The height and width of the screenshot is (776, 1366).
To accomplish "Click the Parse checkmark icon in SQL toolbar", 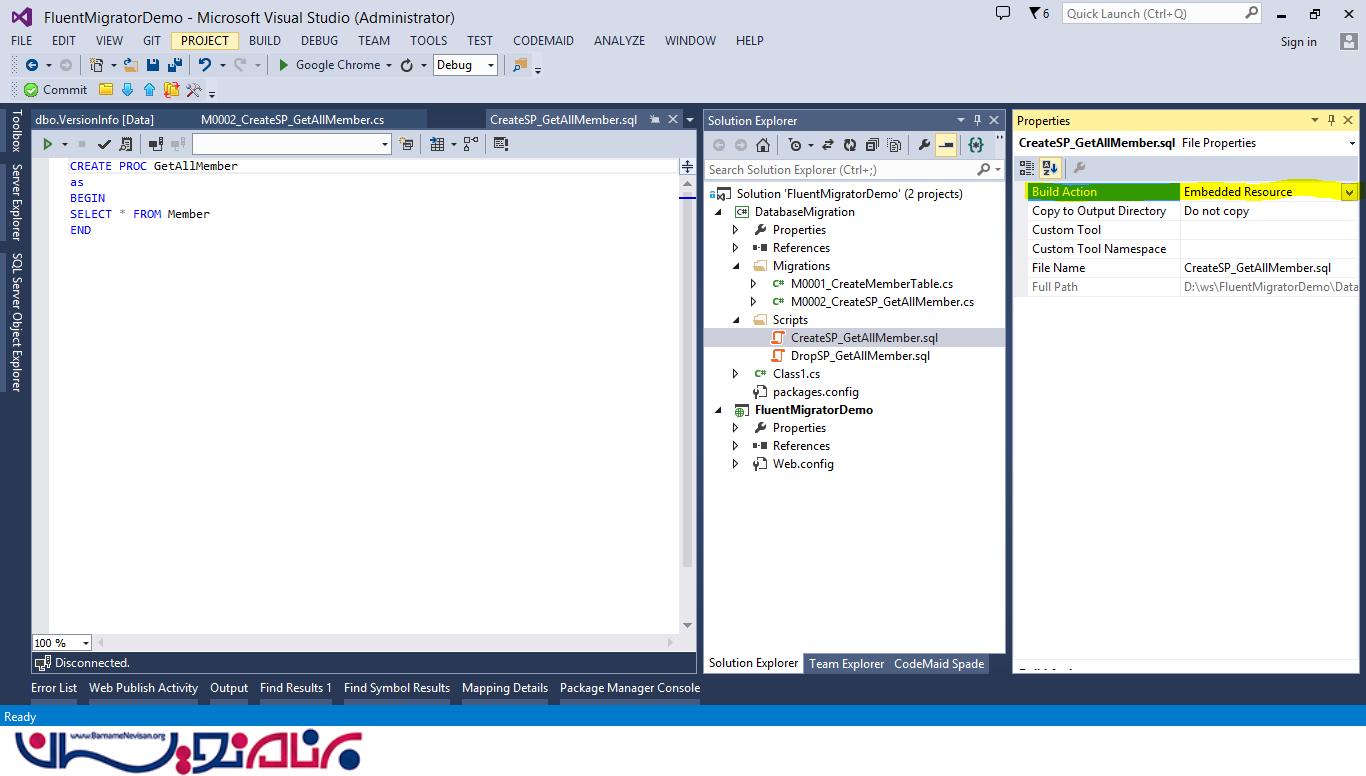I will [x=104, y=144].
